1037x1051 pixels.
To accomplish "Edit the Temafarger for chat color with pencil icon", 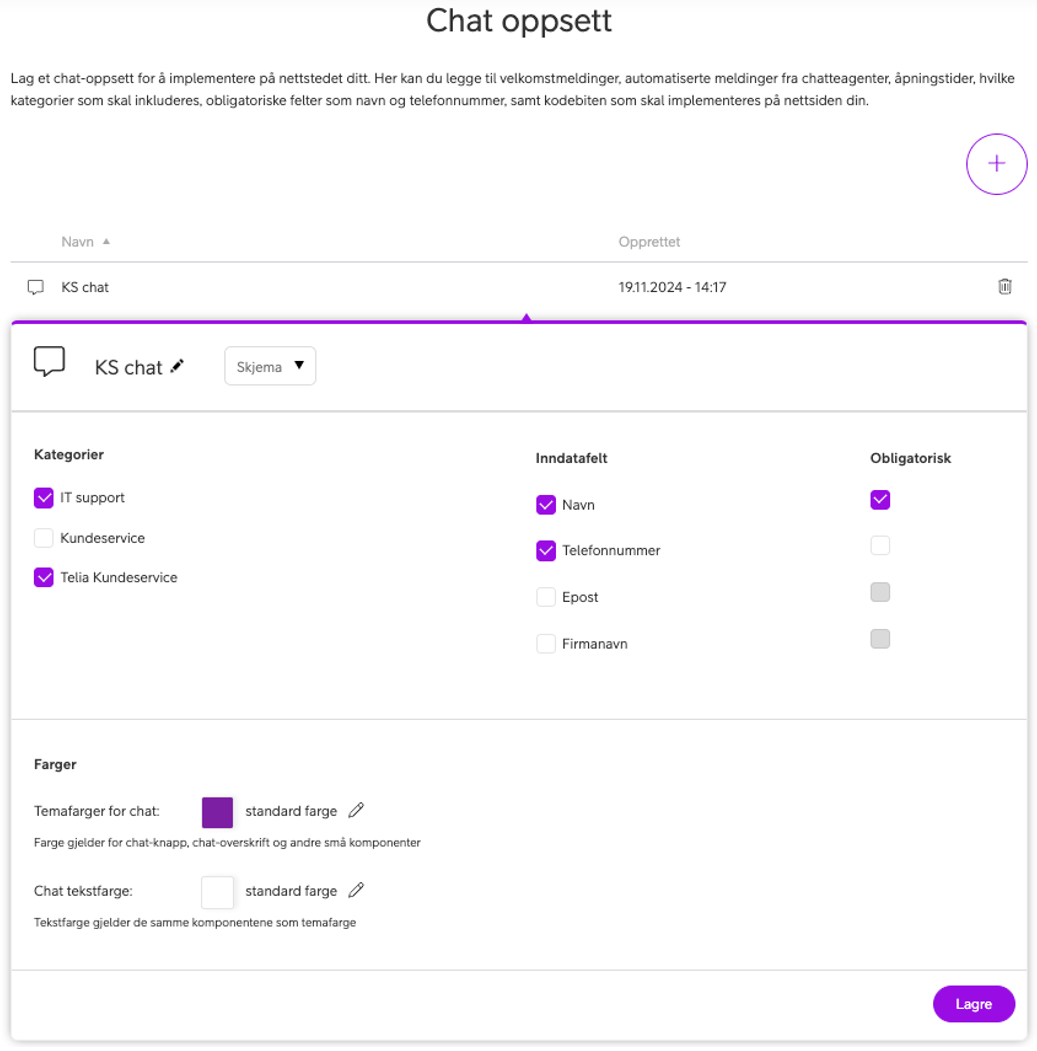I will [x=356, y=810].
